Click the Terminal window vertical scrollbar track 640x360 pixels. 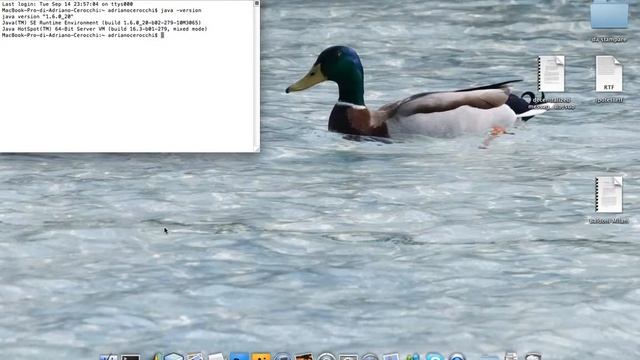(x=257, y=76)
